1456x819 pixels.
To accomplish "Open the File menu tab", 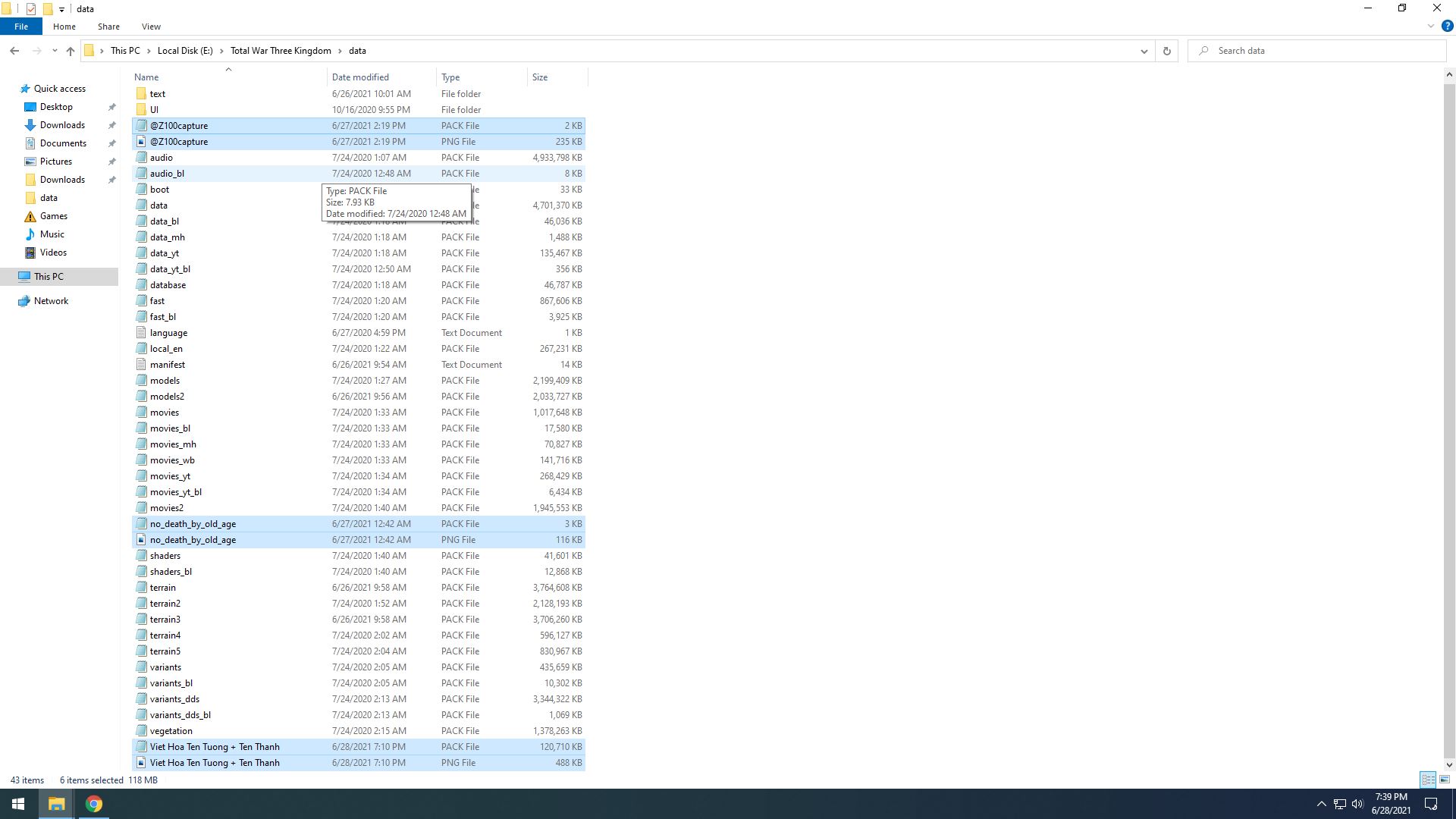I will [21, 27].
